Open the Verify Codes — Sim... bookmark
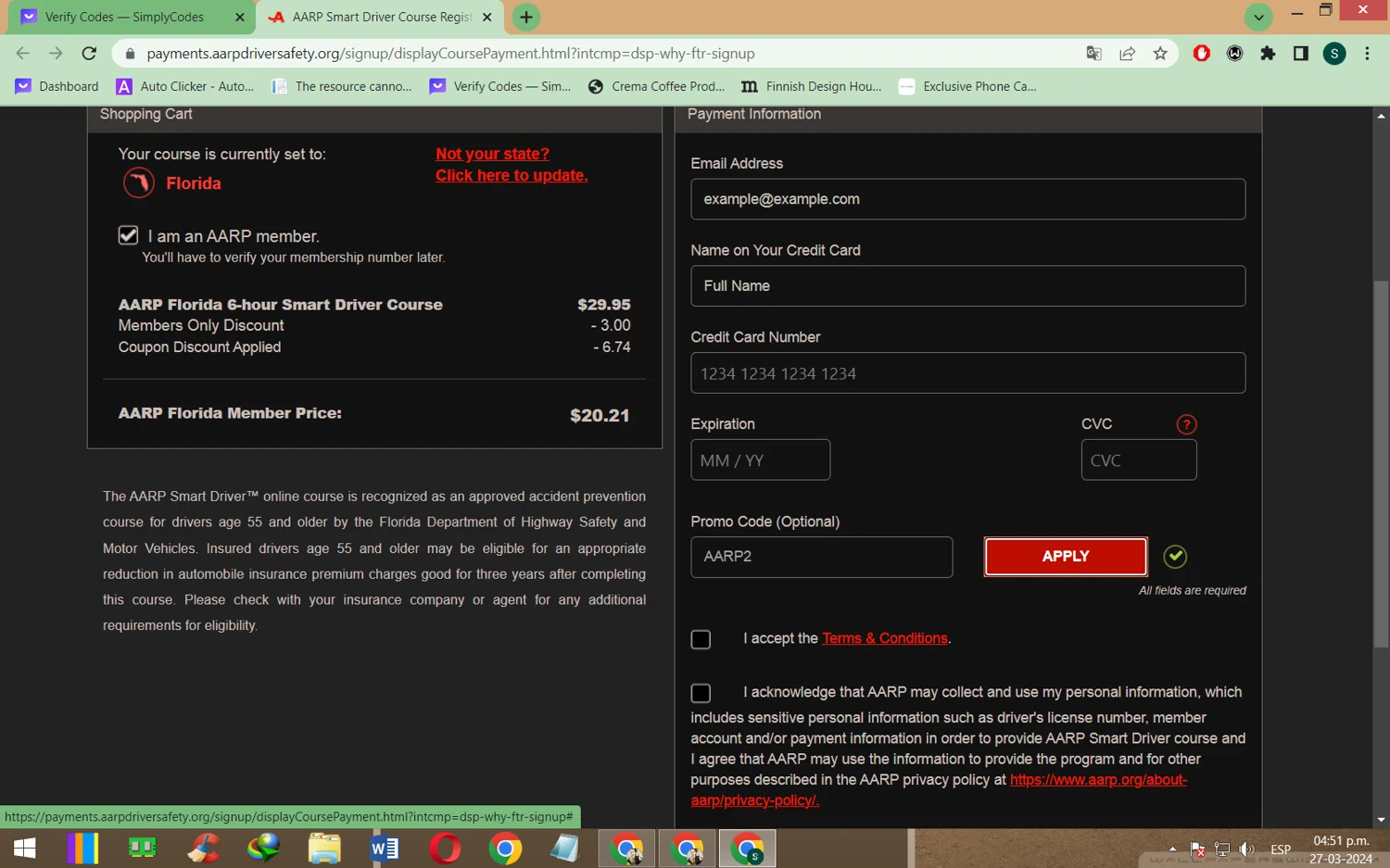1390x868 pixels. pos(500,86)
